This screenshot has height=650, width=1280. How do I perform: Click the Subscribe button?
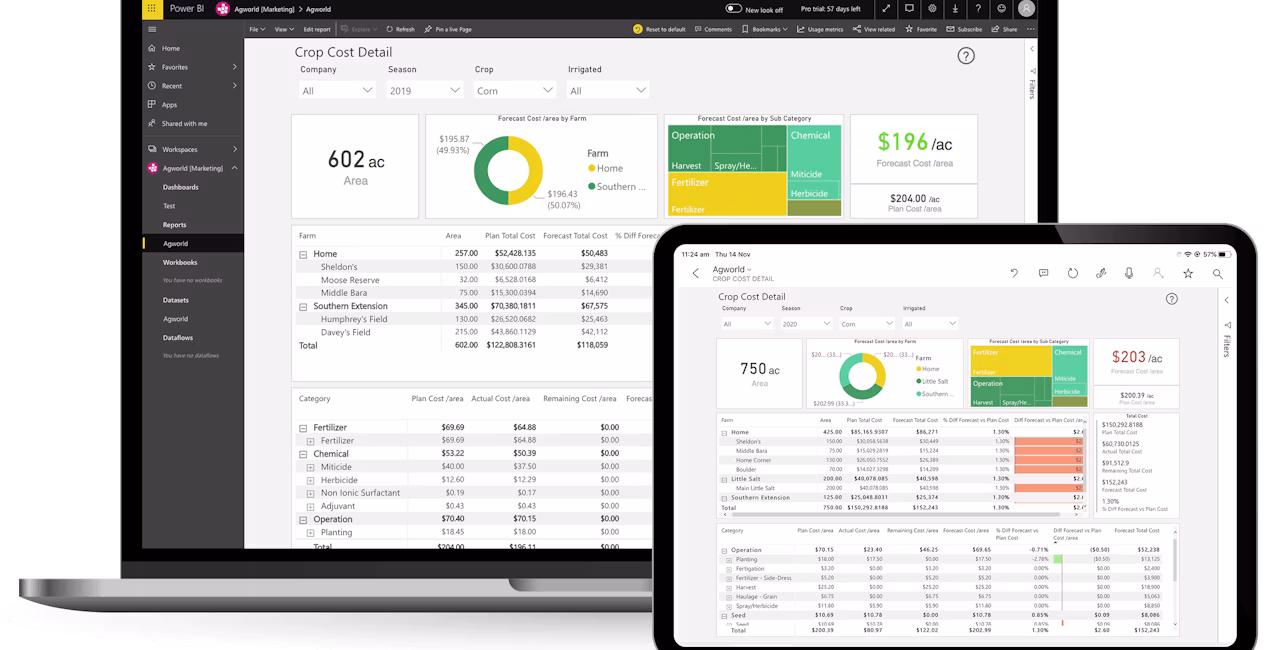click(x=965, y=29)
